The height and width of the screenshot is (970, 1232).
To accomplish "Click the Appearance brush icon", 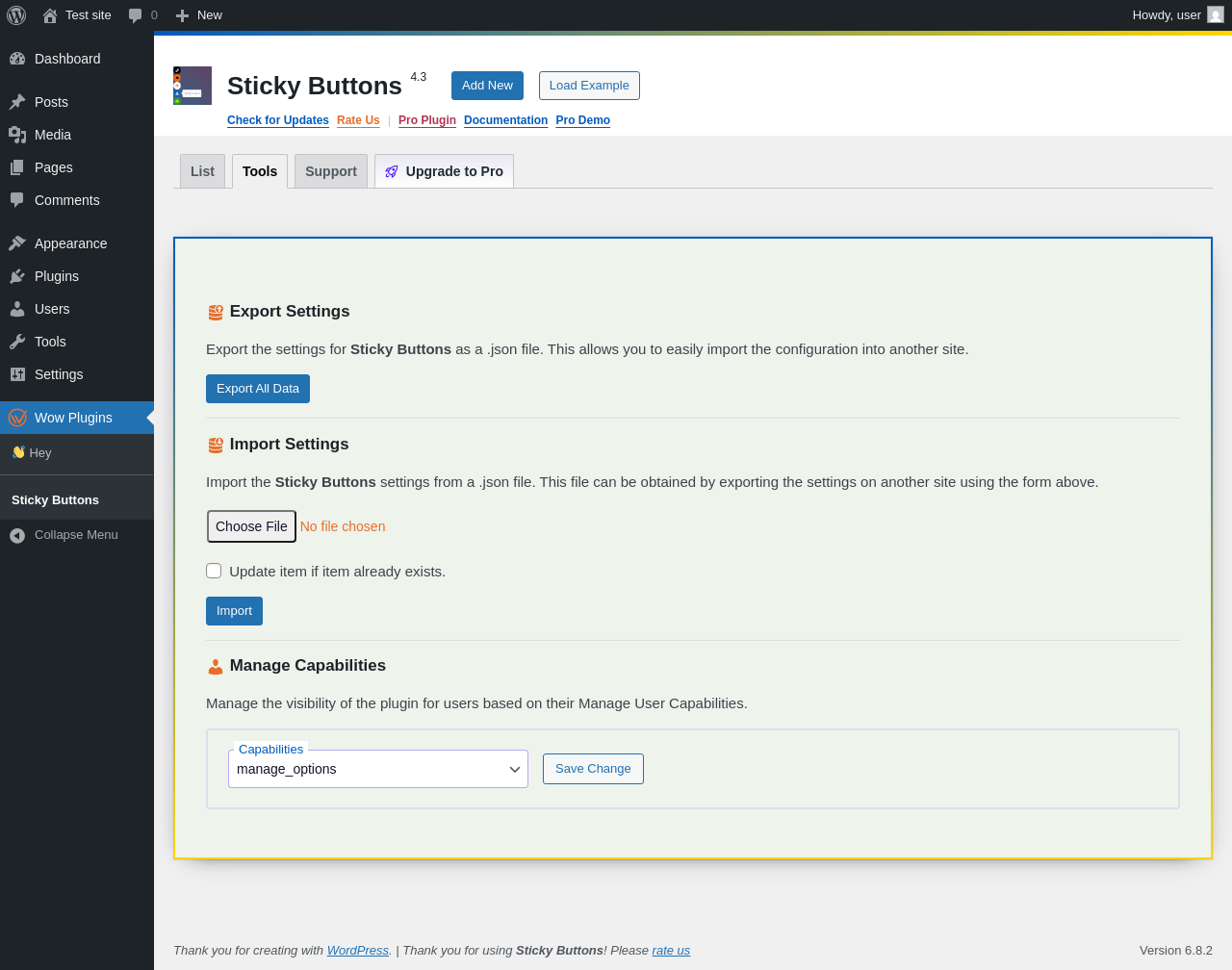I will click(17, 243).
